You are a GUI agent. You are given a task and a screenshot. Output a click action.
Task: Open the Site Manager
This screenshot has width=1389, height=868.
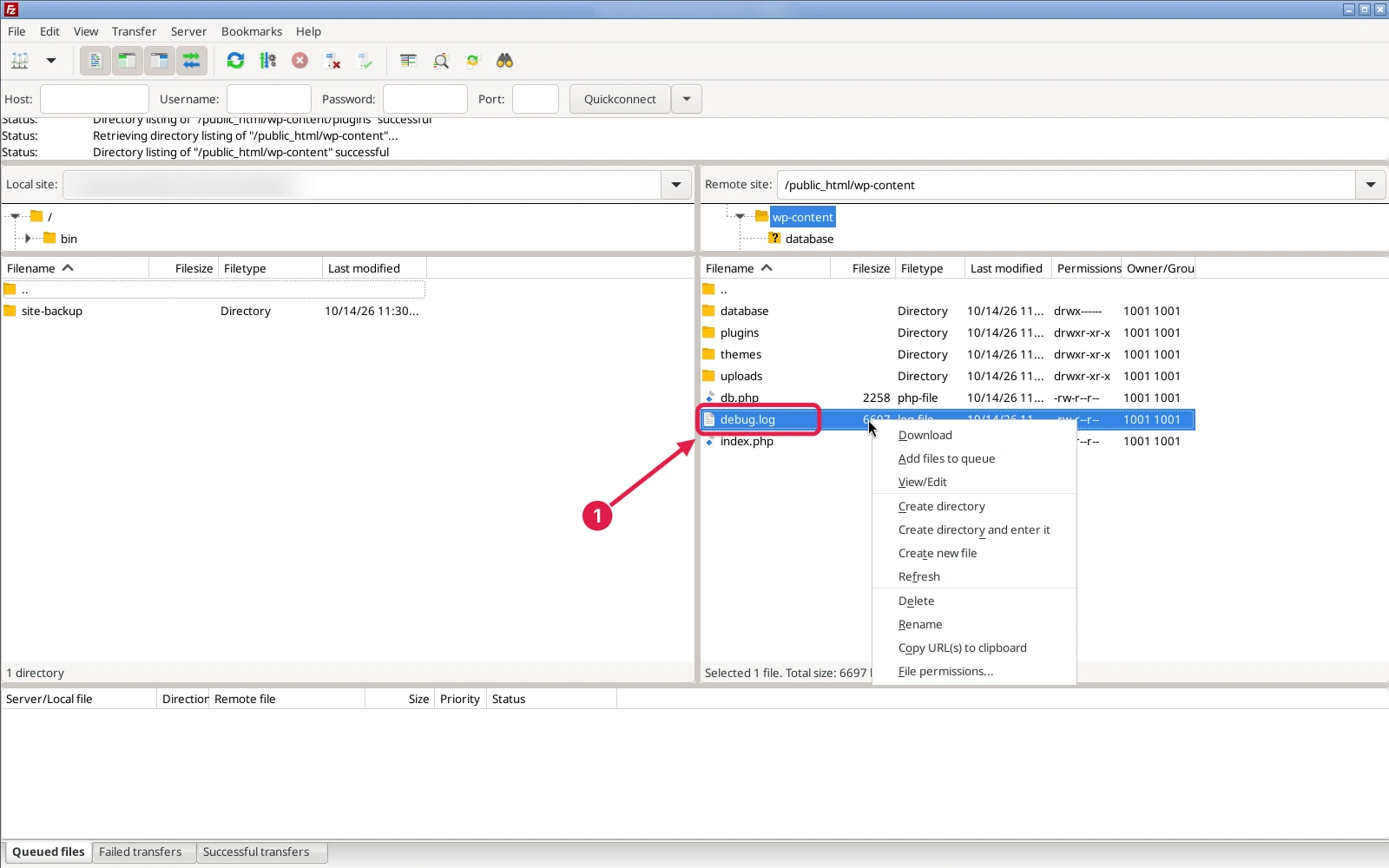[20, 61]
